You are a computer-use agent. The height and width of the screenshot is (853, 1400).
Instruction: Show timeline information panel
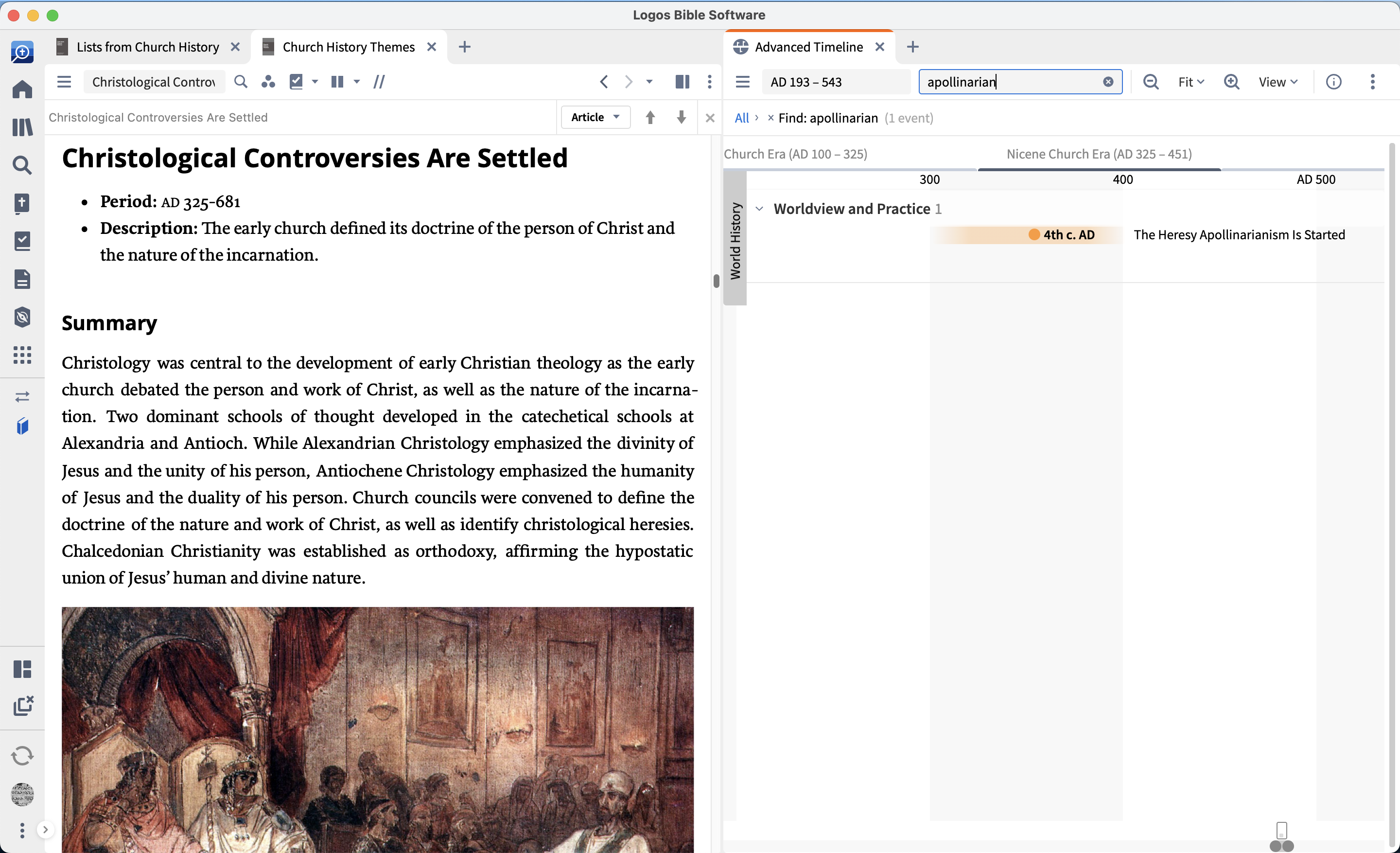point(1333,82)
